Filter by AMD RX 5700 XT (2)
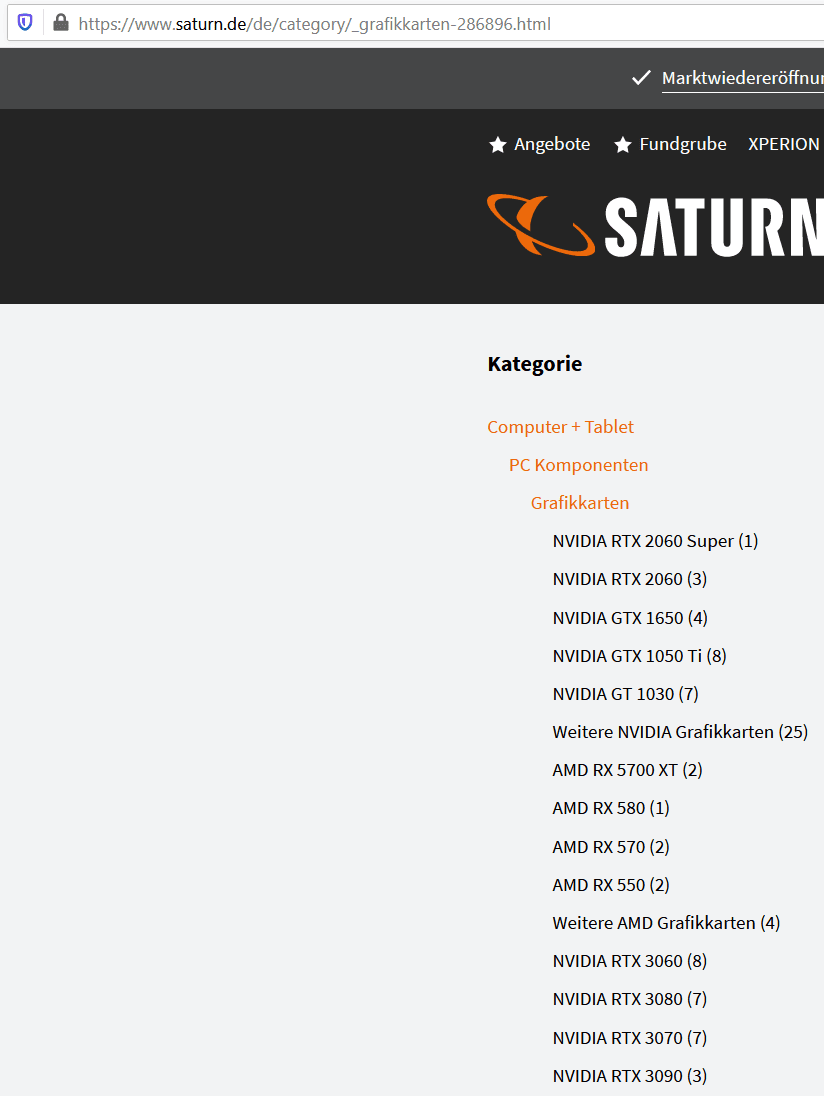Screen dimensions: 824x1096 (628, 770)
